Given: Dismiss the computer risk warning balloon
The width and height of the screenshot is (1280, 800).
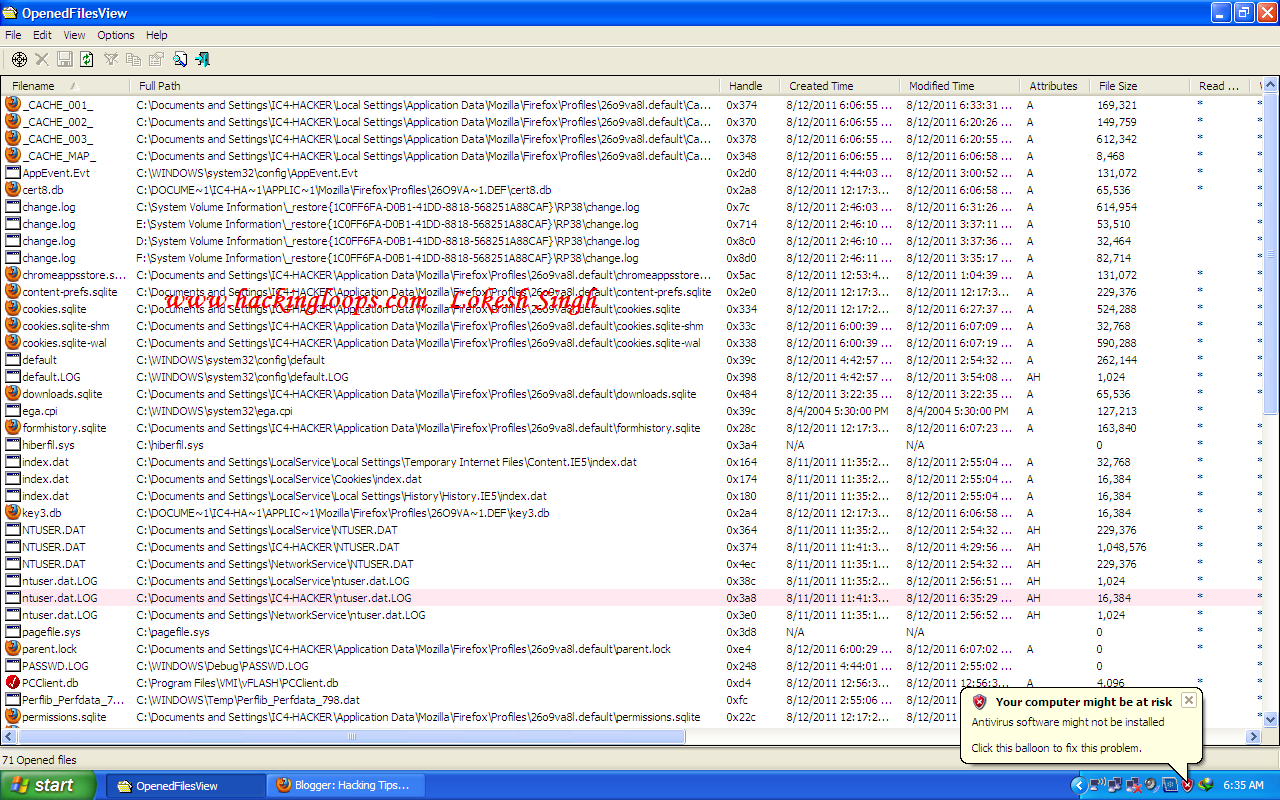Looking at the screenshot, I should pyautogui.click(x=1189, y=700).
